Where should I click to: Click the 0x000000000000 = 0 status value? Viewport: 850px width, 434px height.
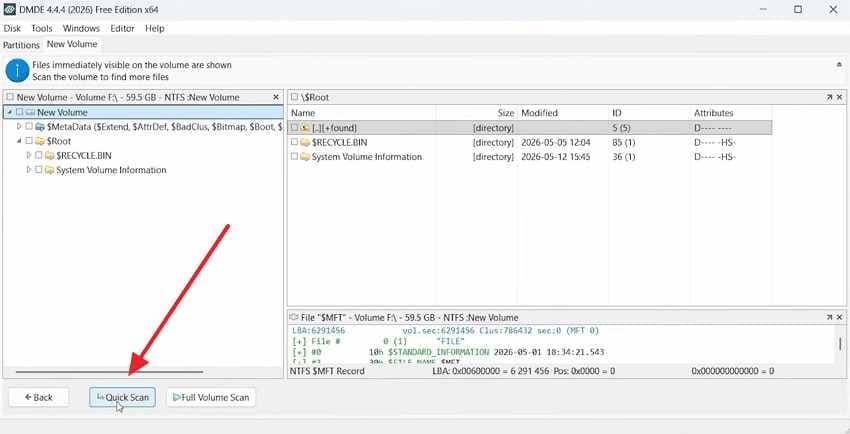[x=733, y=371]
